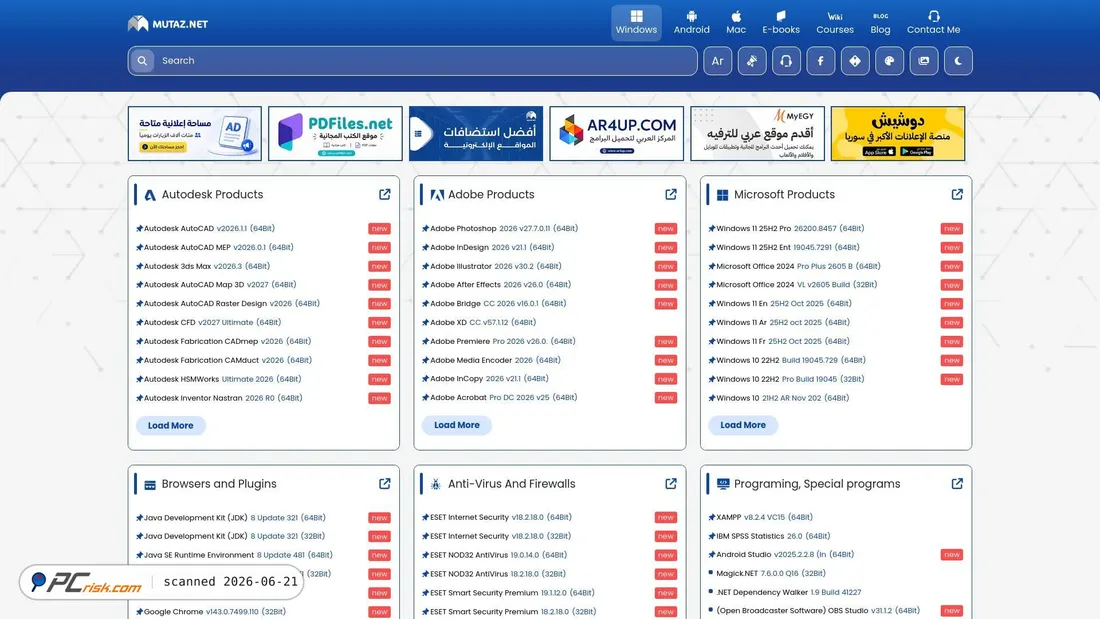Open the yellow Arabic ads platform banner
1100x619 pixels.
(898, 133)
